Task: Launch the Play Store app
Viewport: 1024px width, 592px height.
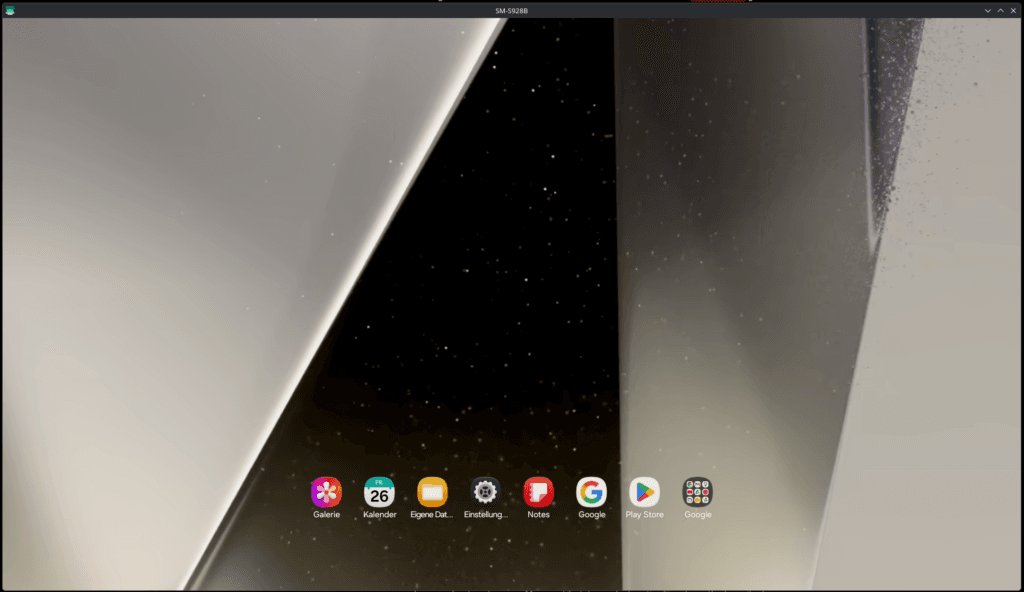Action: pos(645,492)
